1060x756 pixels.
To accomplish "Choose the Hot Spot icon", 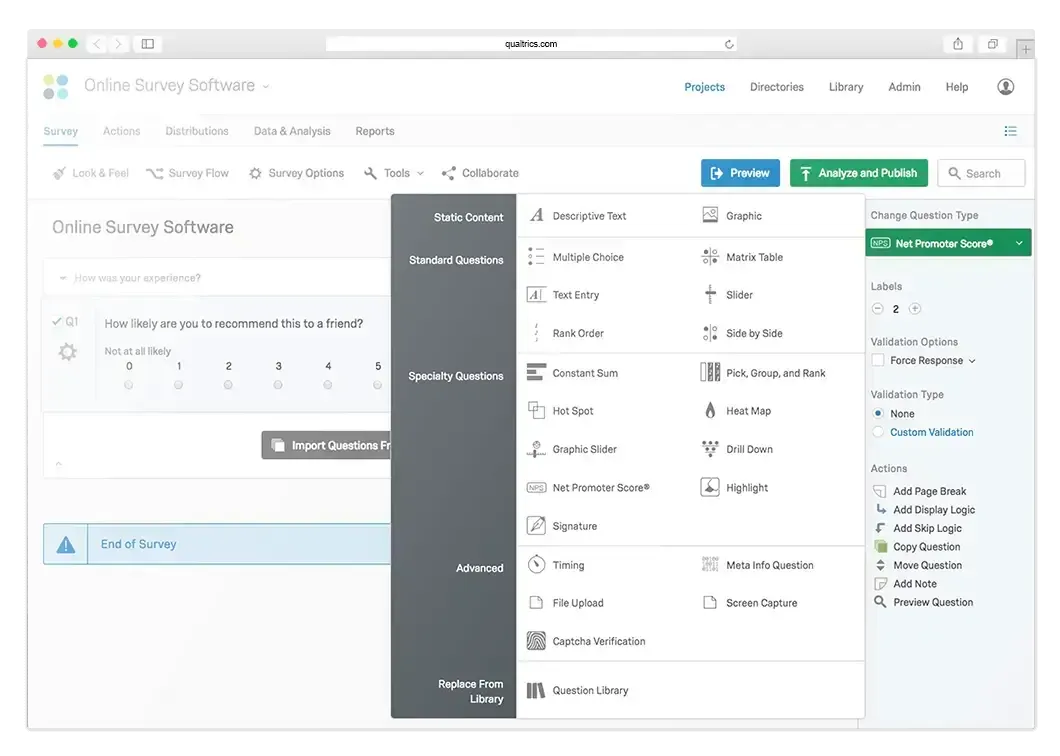I will pyautogui.click(x=536, y=410).
